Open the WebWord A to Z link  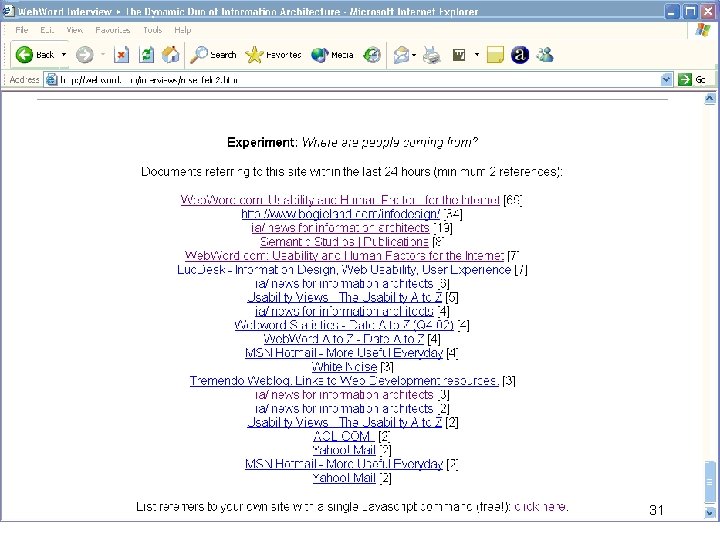point(343,339)
